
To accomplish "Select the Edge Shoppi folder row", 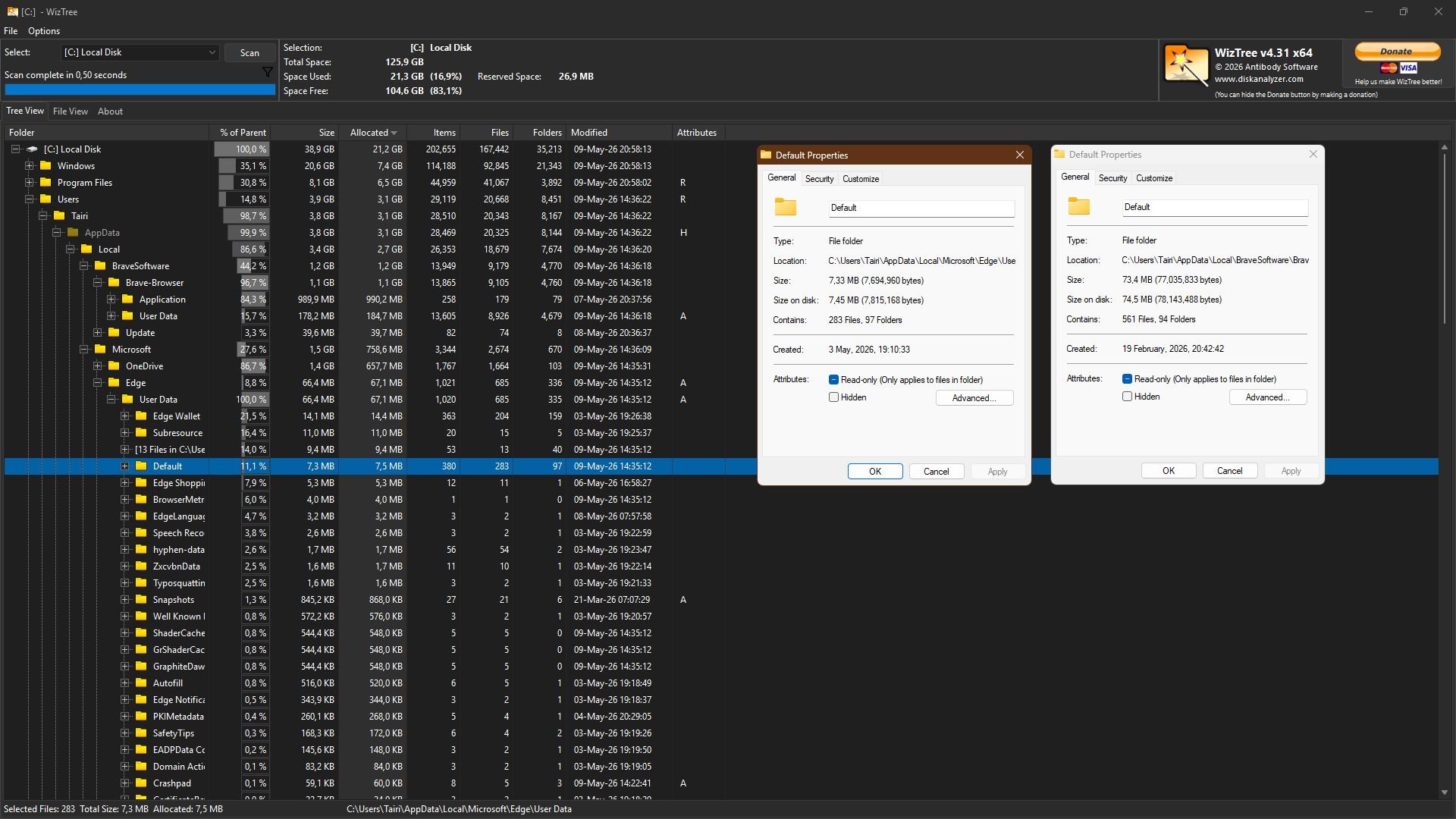I will [x=720, y=483].
